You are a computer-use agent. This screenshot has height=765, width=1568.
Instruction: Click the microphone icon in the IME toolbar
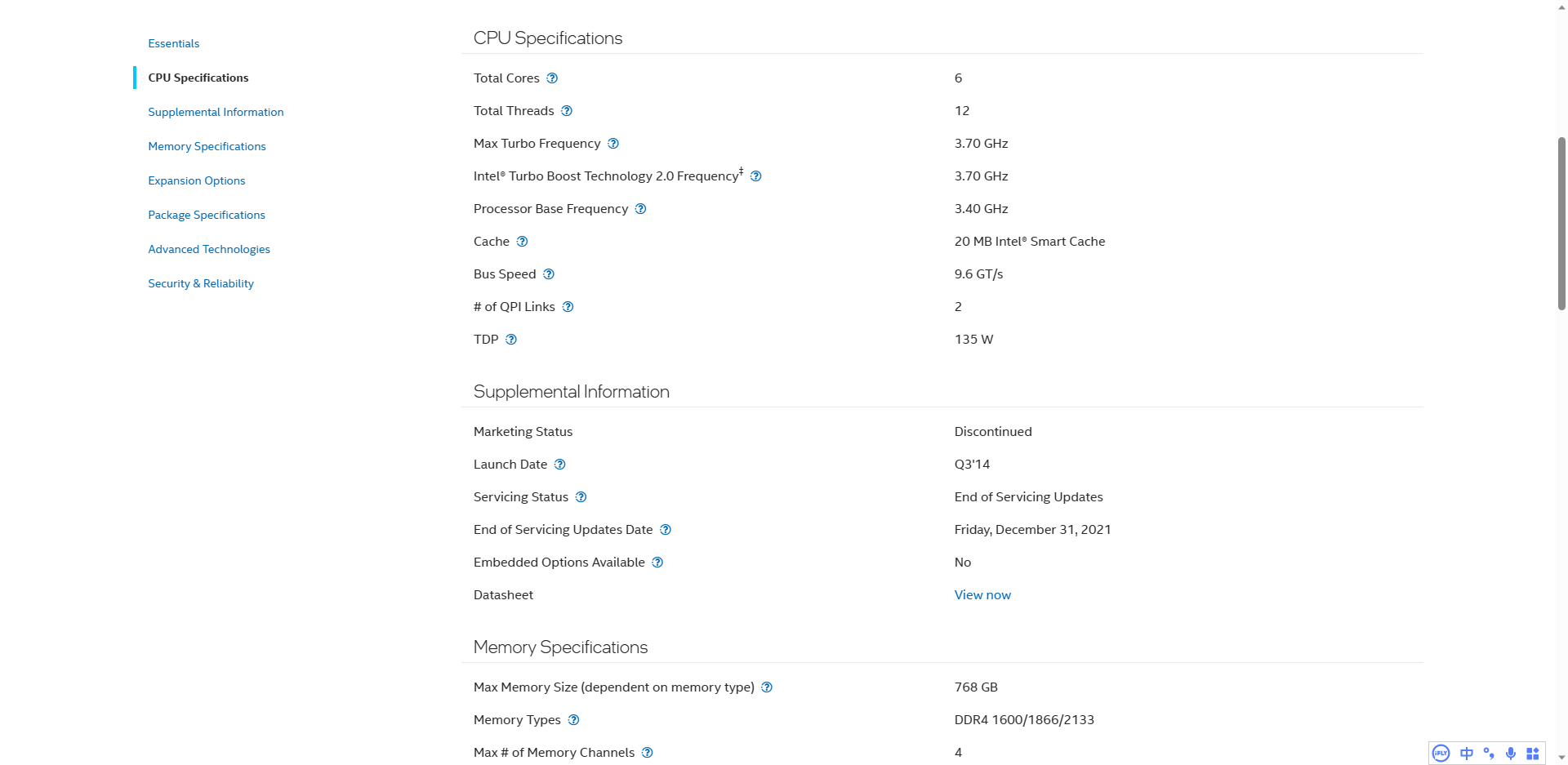point(1511,754)
